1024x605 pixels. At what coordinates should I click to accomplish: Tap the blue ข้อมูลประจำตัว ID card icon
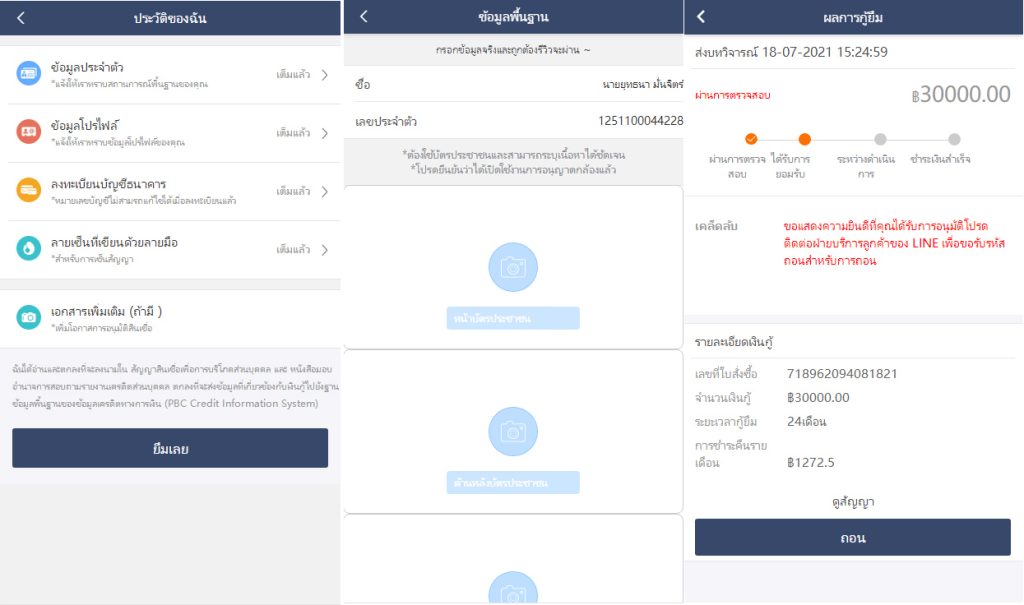pos(28,74)
